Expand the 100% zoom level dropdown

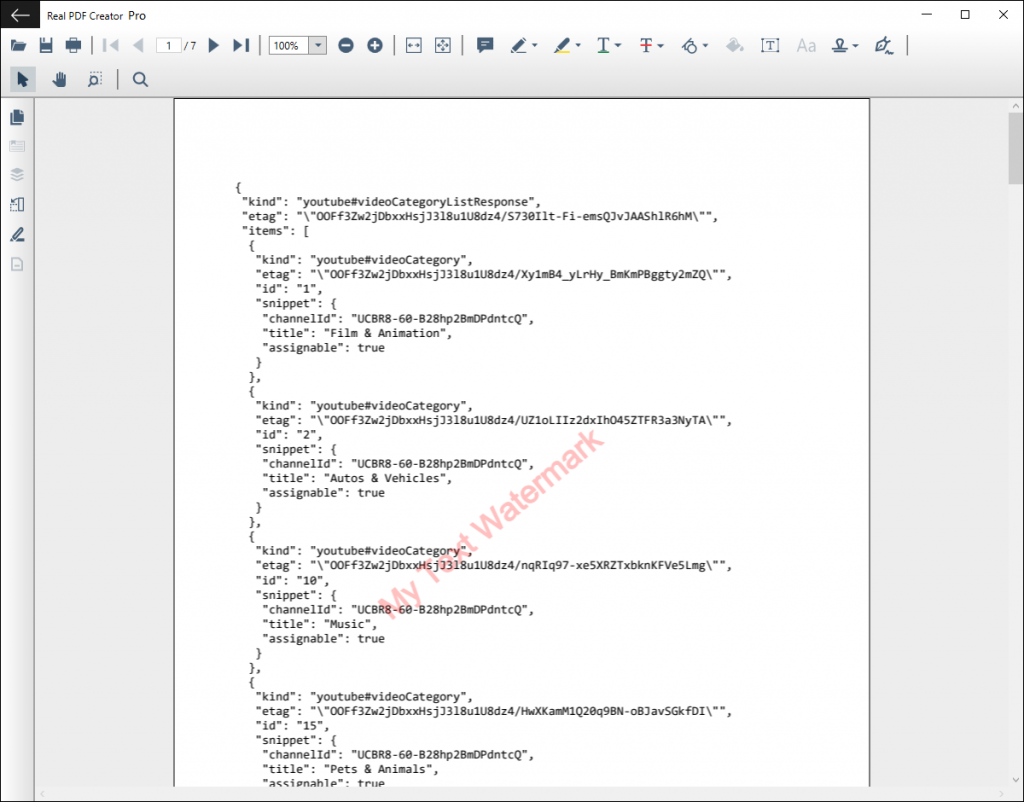(317, 46)
